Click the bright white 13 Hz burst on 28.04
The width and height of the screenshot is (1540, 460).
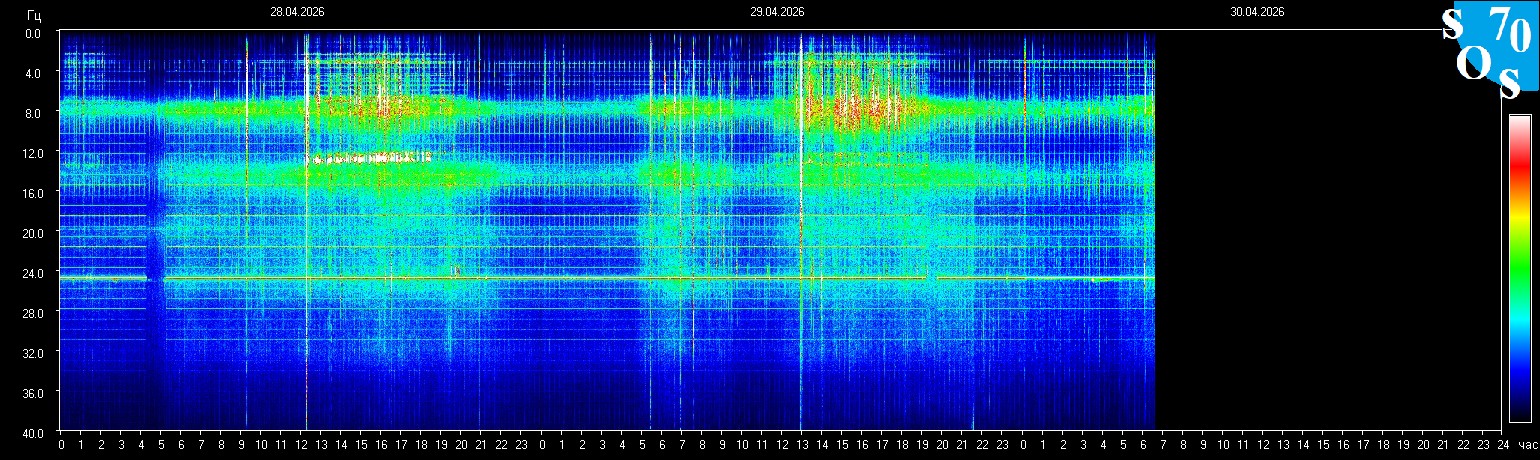368,158
